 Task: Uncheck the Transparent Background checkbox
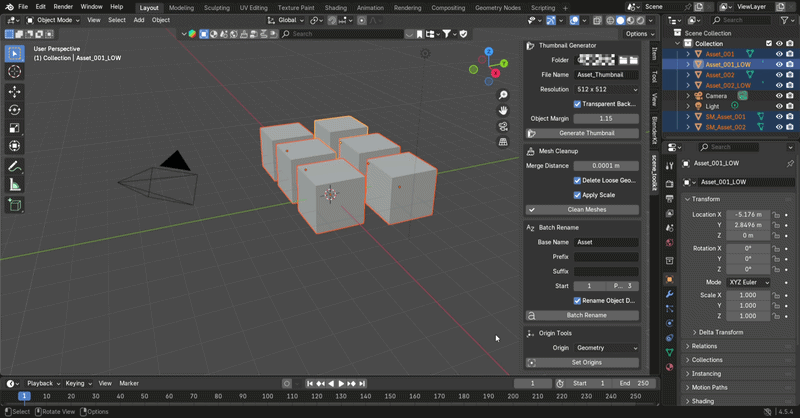pos(577,104)
